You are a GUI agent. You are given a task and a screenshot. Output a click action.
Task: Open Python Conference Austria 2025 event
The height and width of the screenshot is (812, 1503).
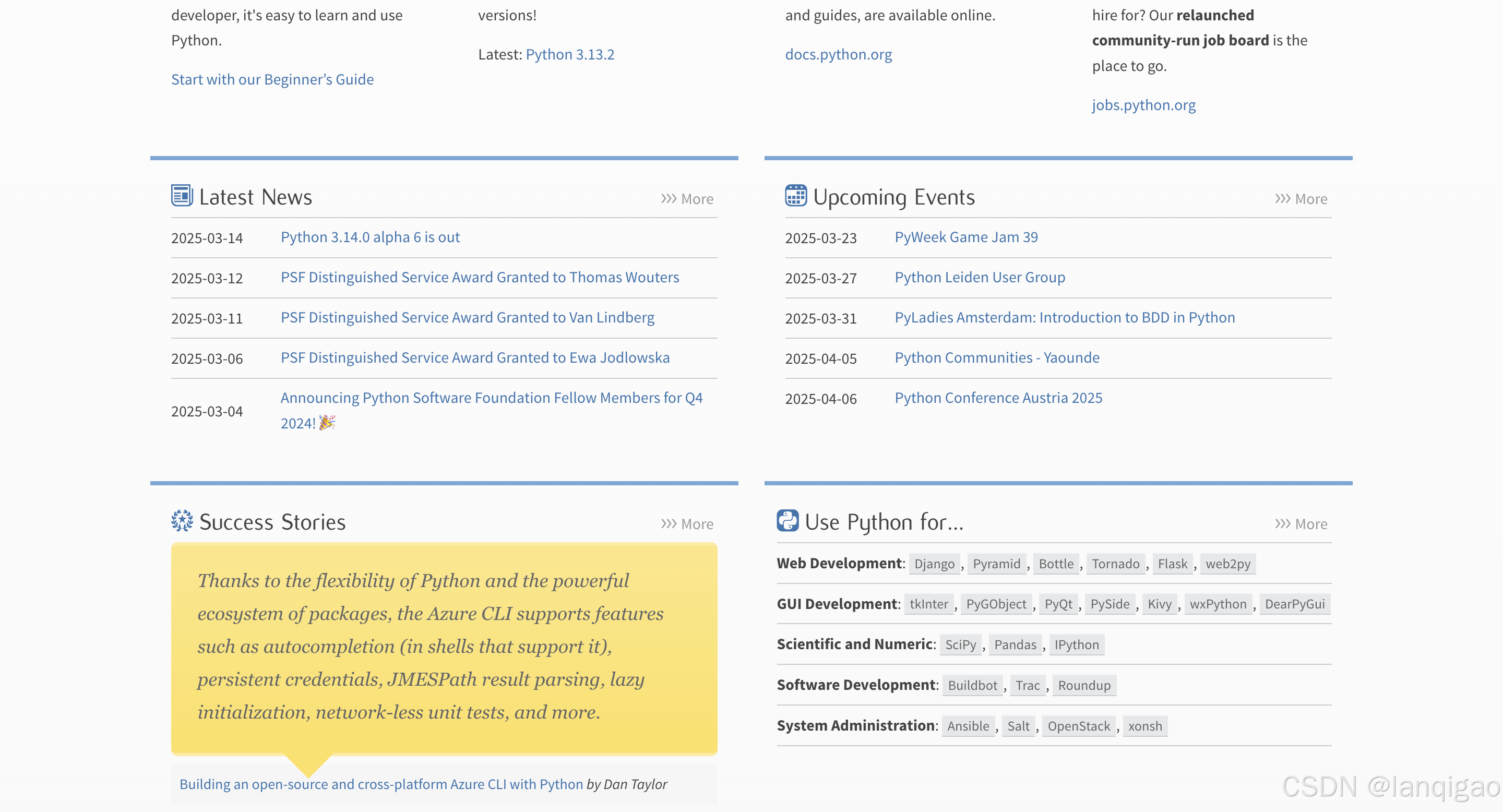coord(998,398)
